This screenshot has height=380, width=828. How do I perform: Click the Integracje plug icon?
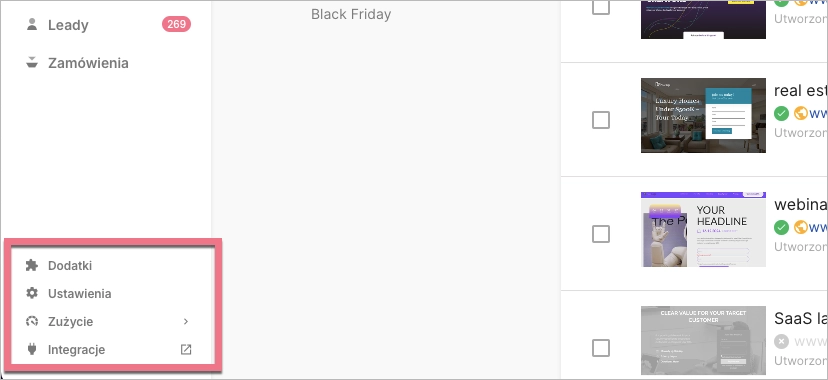(x=32, y=349)
